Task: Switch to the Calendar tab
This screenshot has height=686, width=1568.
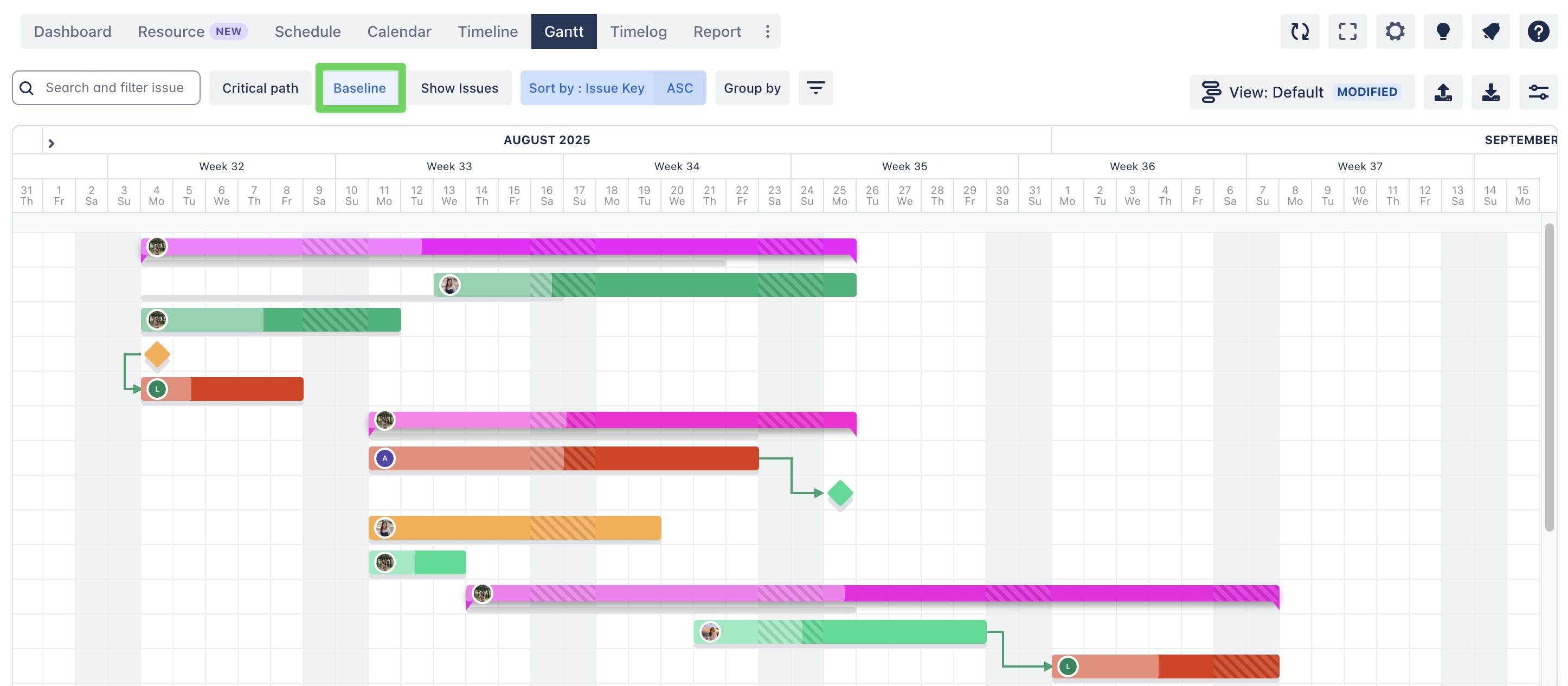Action: tap(399, 31)
